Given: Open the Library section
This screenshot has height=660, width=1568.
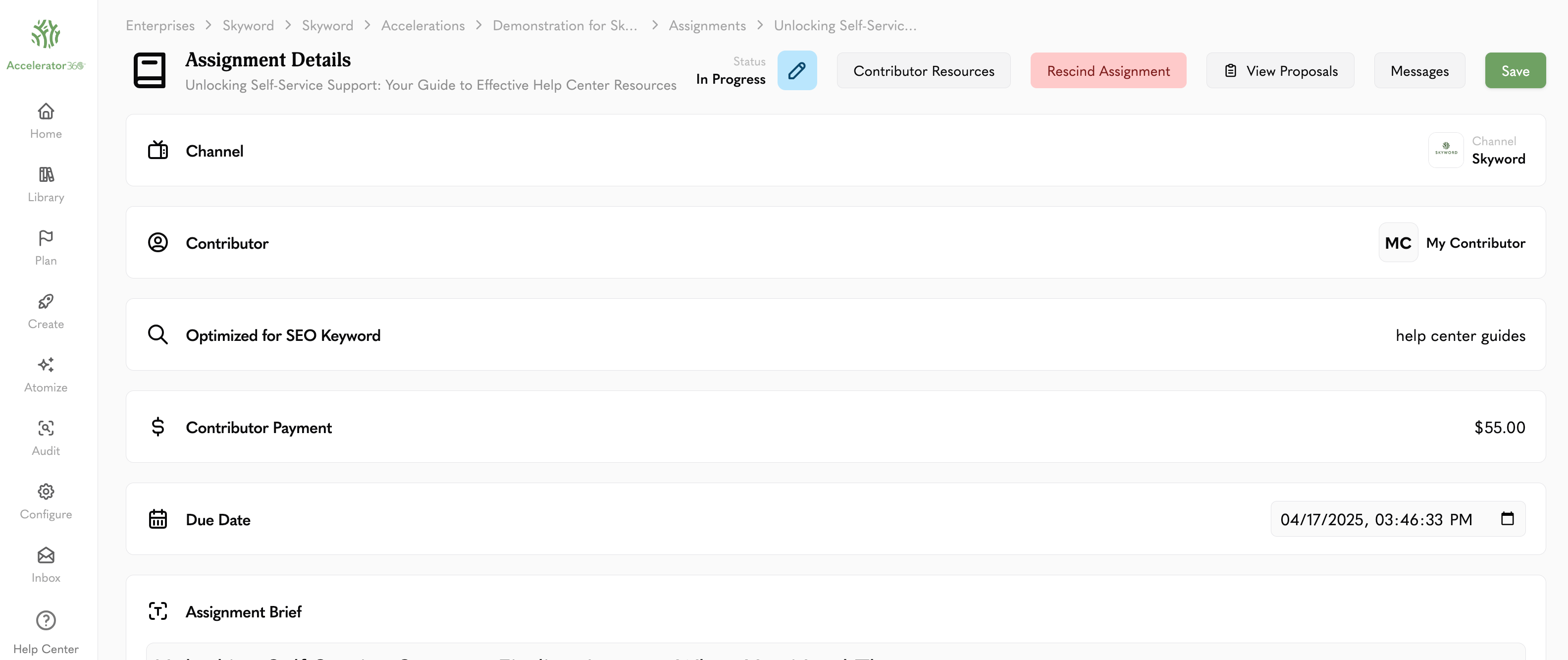Looking at the screenshot, I should [46, 184].
